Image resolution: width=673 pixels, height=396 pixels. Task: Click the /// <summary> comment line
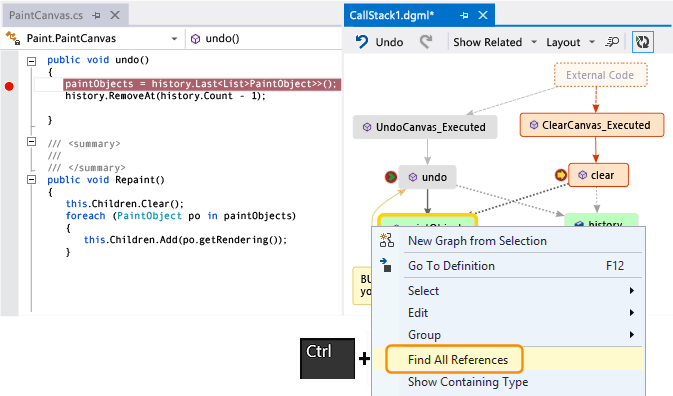coord(84,144)
